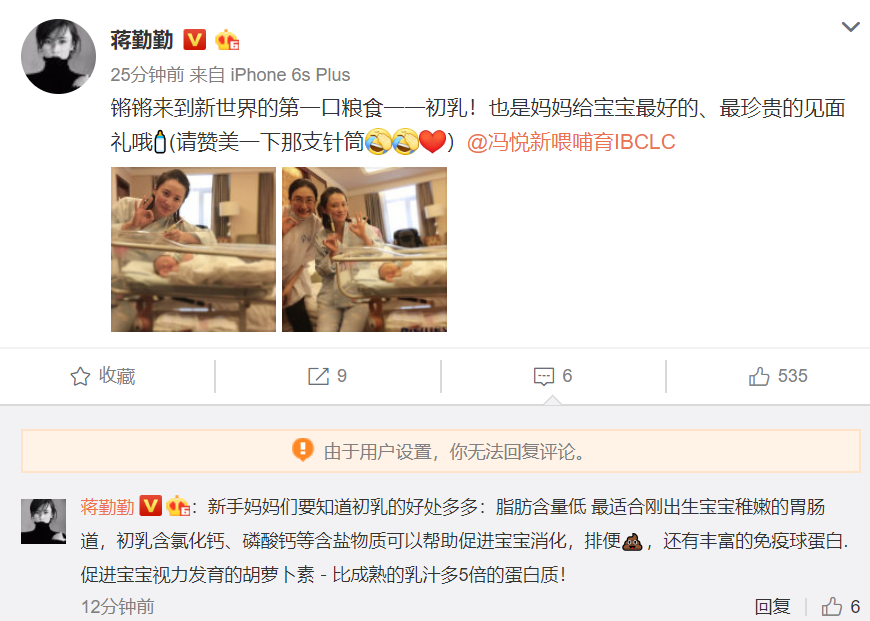Click the warning icon in the reply-restricted notice
This screenshot has width=870, height=621.
[303, 450]
